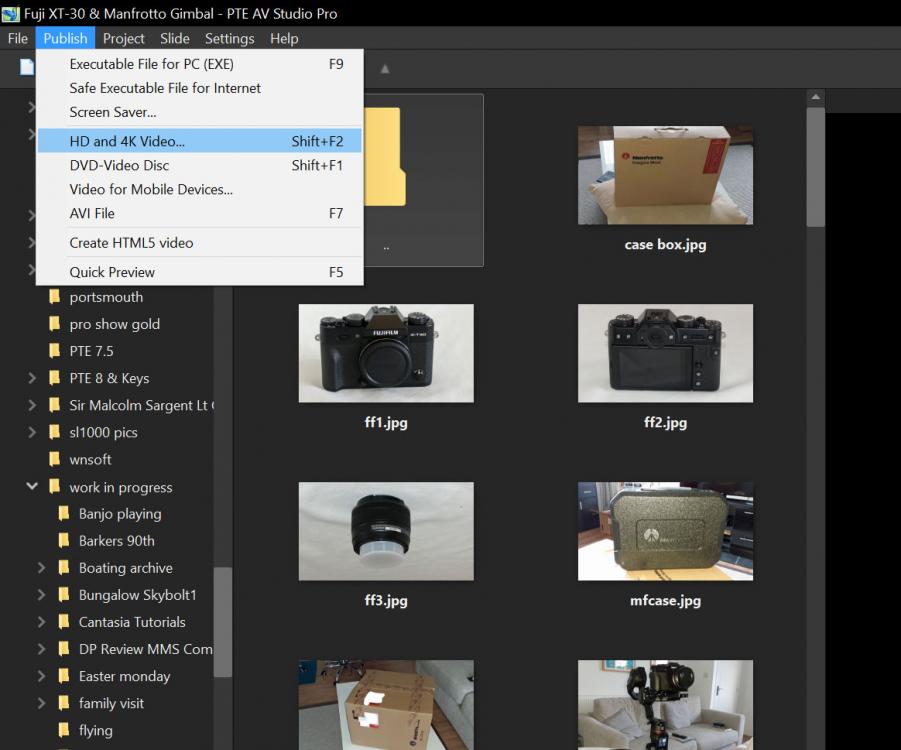Select the cardboard box photo thumbnail
This screenshot has height=750, width=901.
point(386,705)
